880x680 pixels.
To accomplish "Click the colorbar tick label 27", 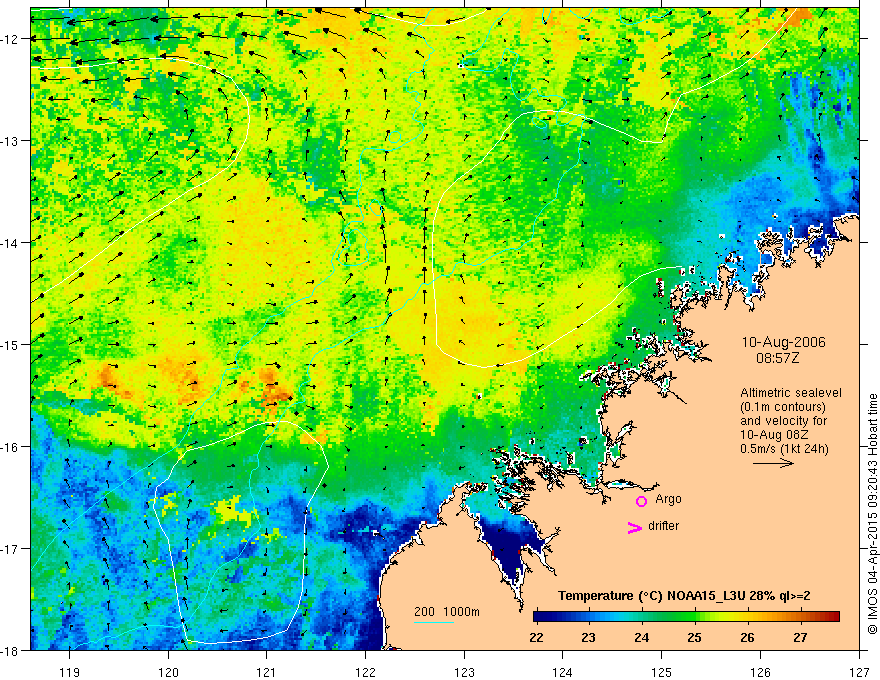I will [800, 637].
